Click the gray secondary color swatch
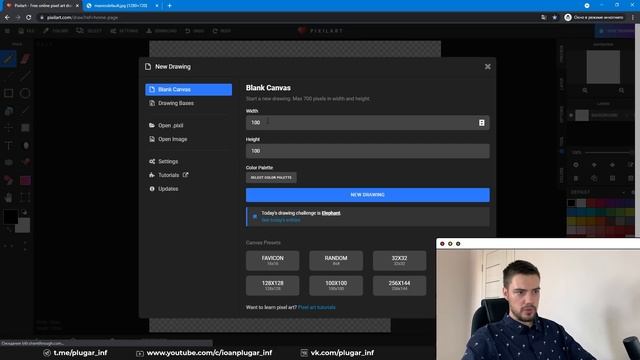The height and width of the screenshot is (360, 640). (x=23, y=226)
